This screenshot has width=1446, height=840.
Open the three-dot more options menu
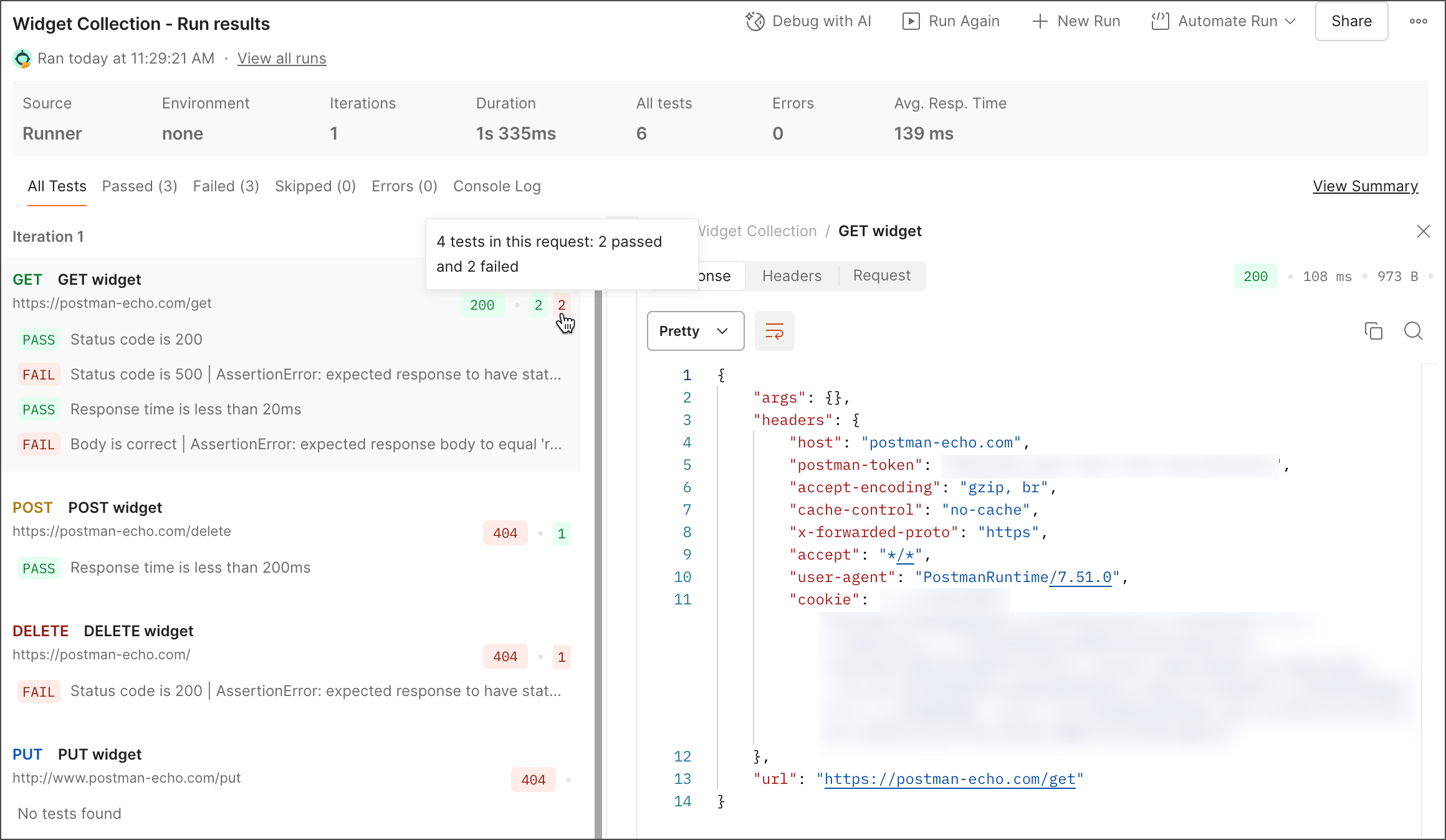(1418, 21)
